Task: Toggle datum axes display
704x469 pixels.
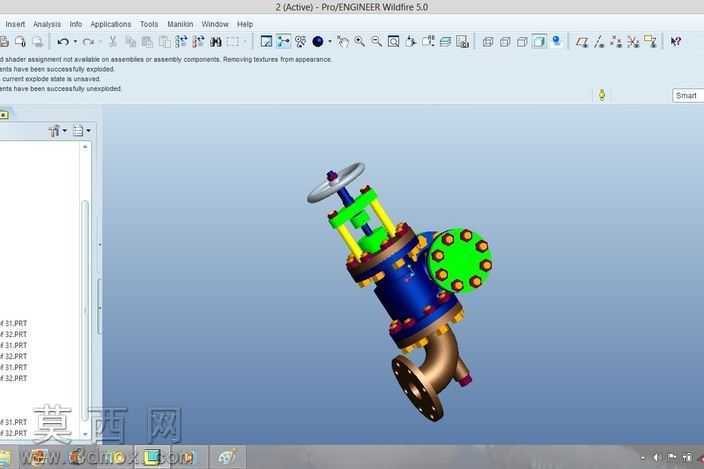Action: point(599,42)
